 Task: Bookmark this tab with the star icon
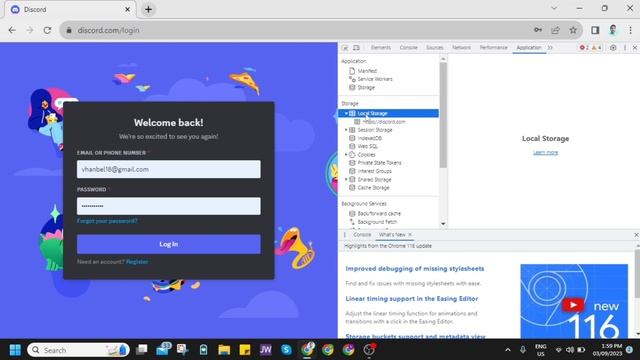(573, 30)
